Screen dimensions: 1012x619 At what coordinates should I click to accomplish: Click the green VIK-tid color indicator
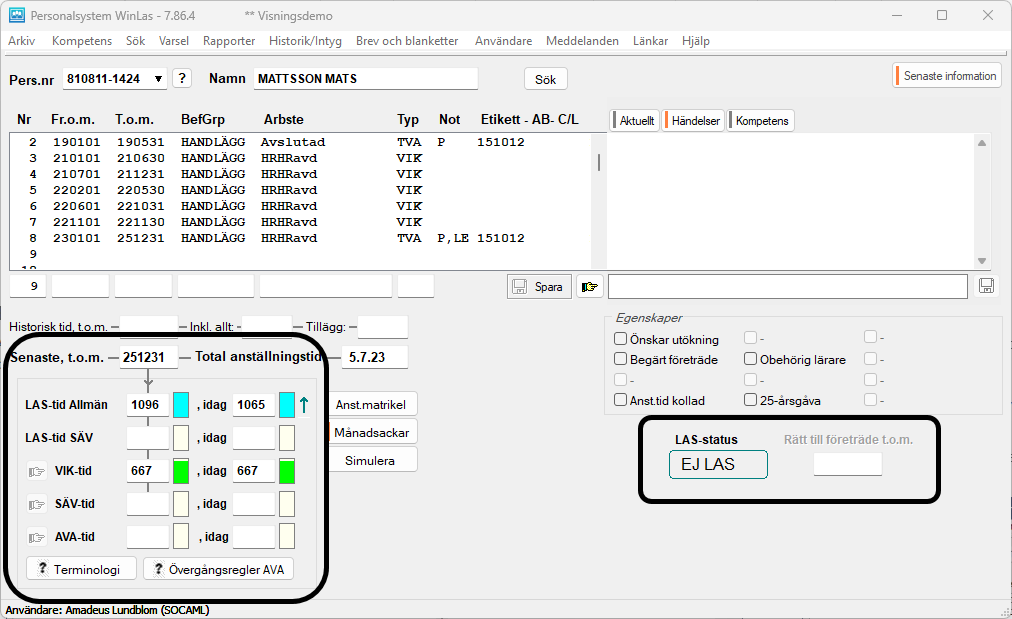click(x=181, y=471)
